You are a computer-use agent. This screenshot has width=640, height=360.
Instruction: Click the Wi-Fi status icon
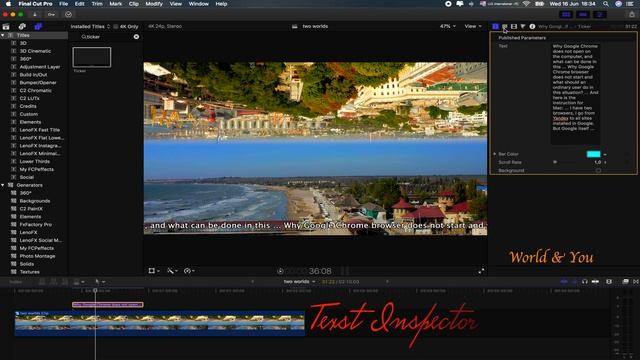click(527, 4)
